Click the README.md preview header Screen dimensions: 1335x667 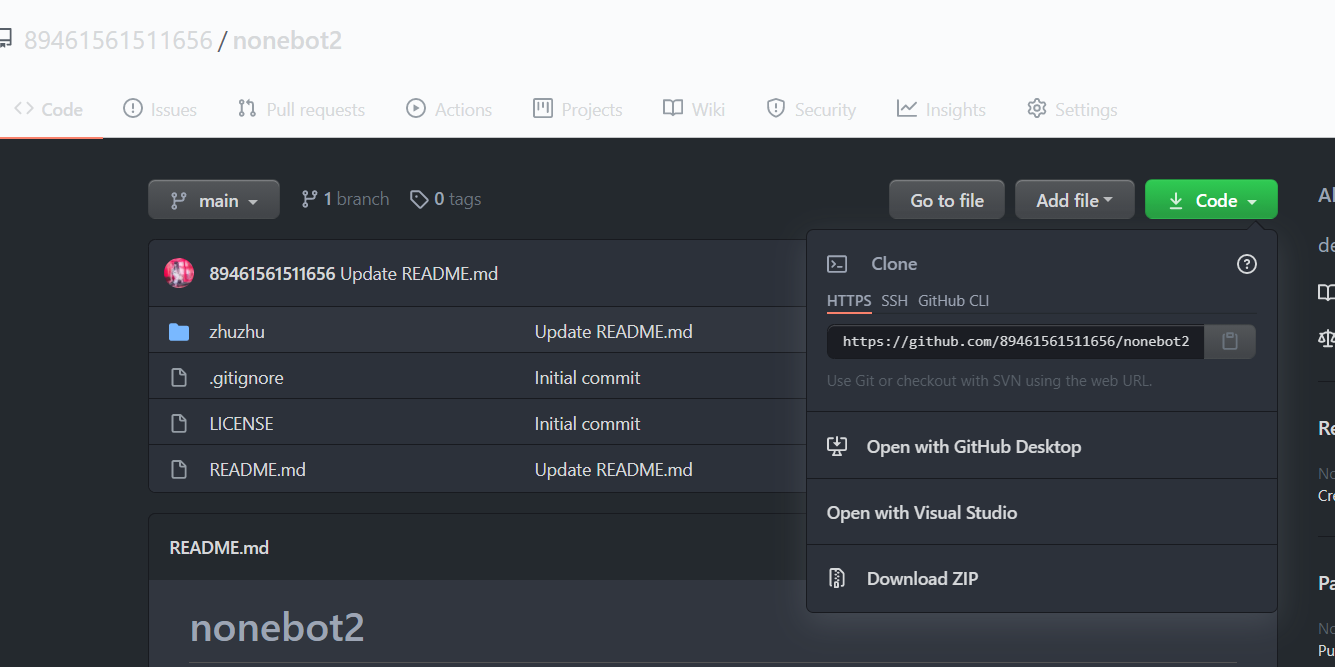[219, 548]
